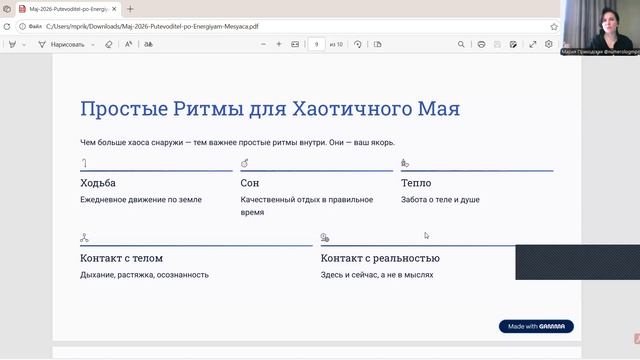Add this page to favorites star
Viewport: 640px width, 360px height.
point(553,27)
